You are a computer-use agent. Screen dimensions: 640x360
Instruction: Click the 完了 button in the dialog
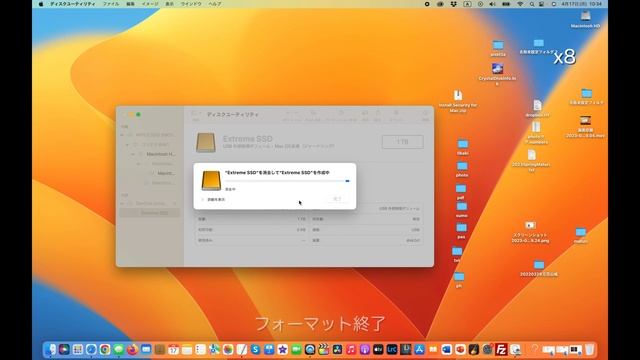[337, 199]
